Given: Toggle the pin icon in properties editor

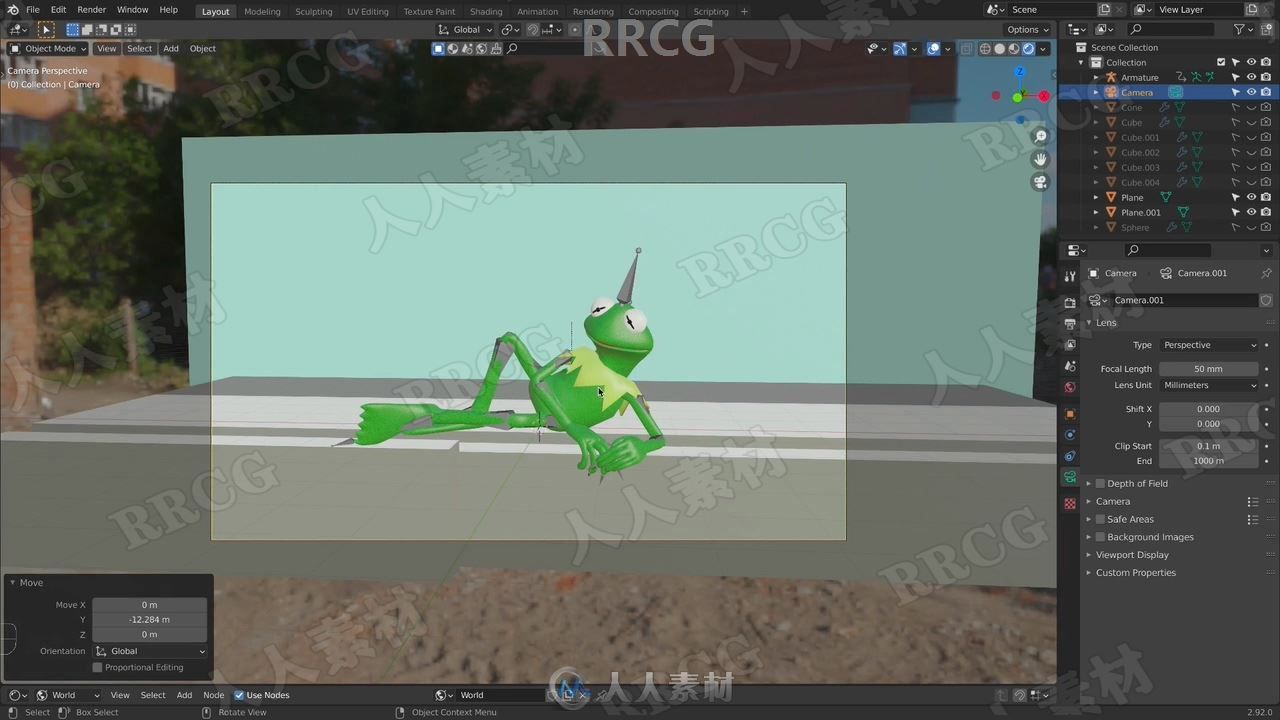Looking at the screenshot, I should point(1266,273).
